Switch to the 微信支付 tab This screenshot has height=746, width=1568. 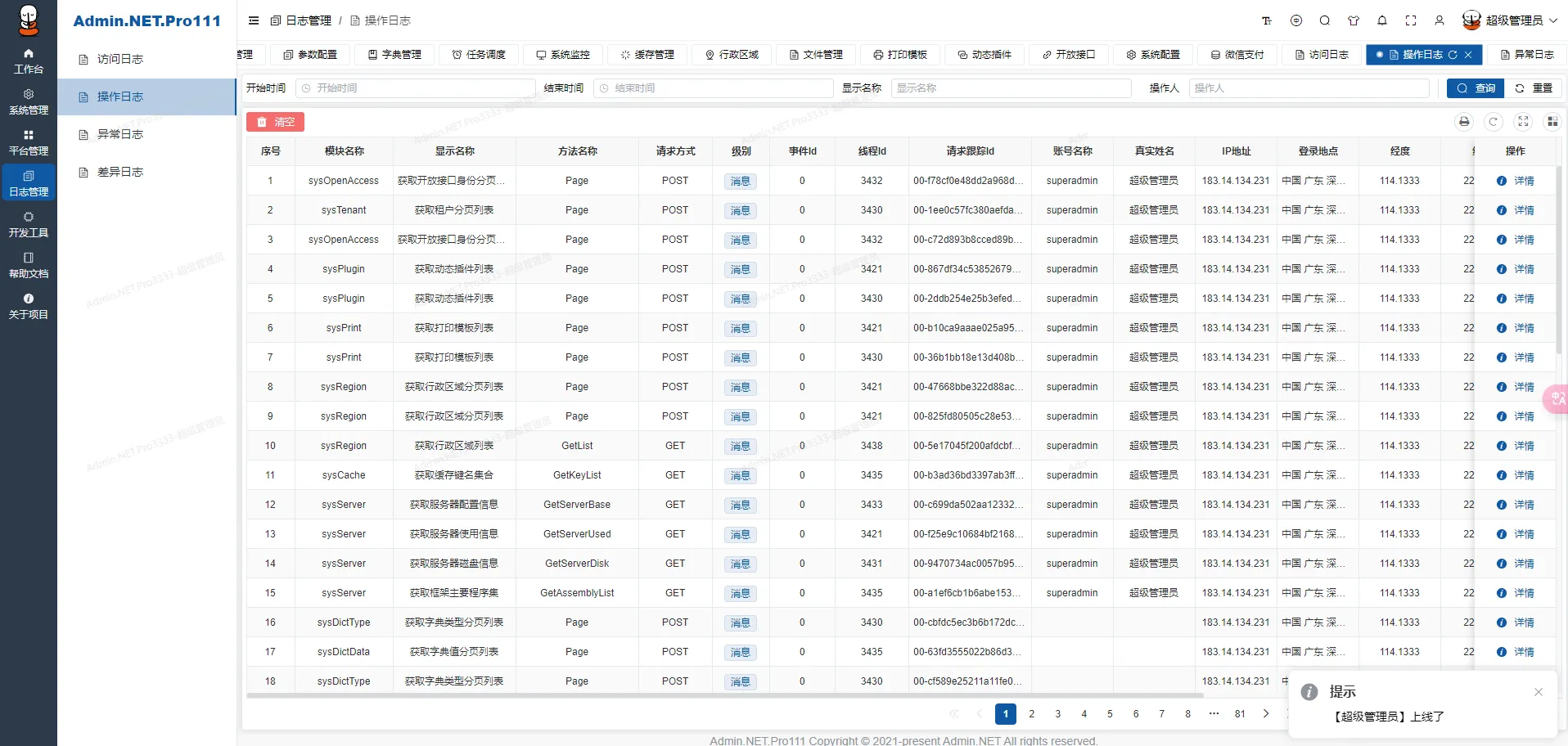pos(1237,55)
